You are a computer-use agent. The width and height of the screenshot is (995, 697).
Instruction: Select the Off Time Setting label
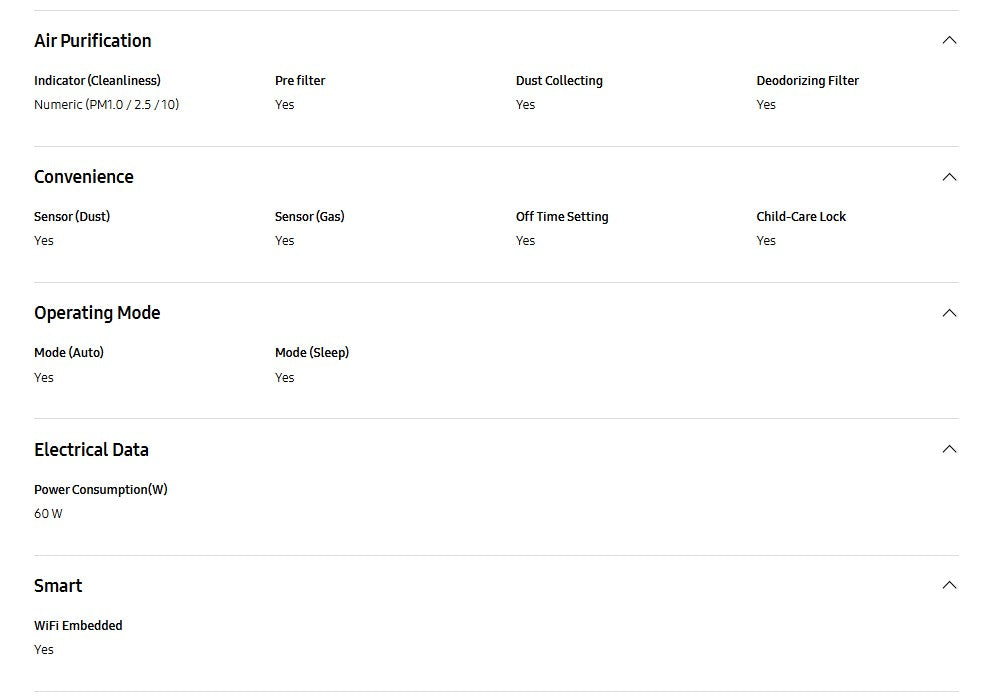(562, 217)
